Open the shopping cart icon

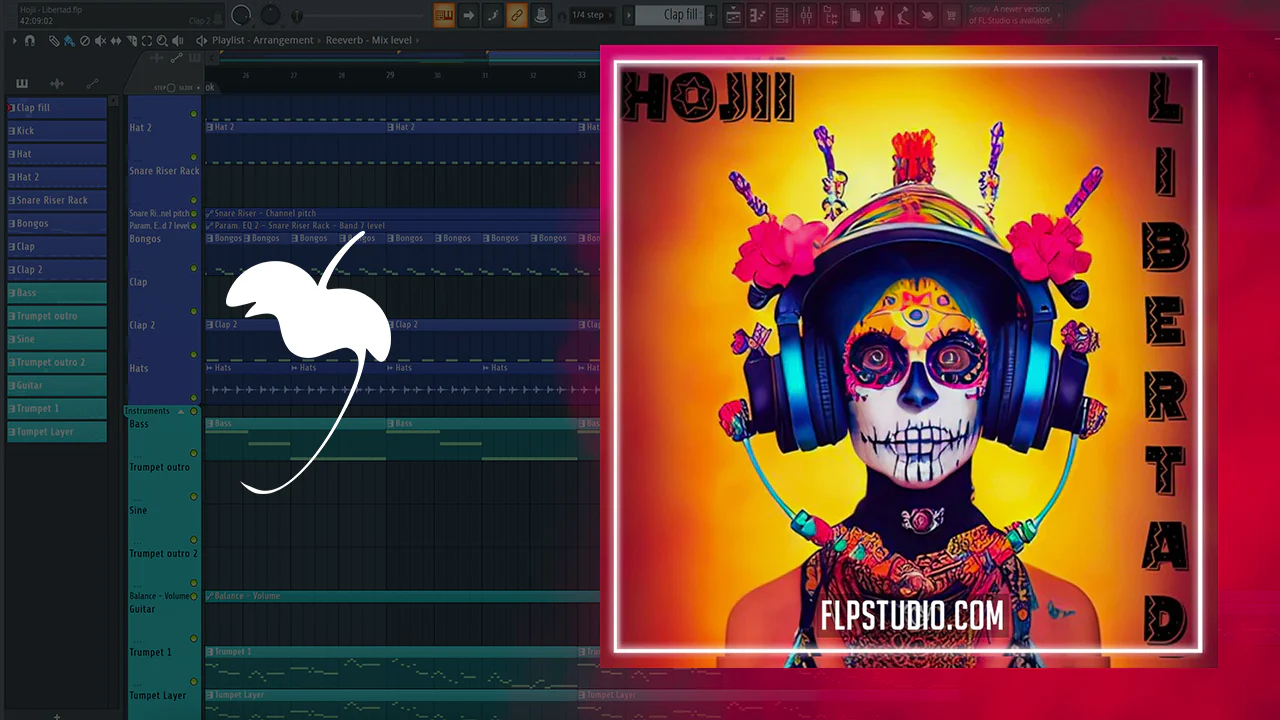pos(951,15)
